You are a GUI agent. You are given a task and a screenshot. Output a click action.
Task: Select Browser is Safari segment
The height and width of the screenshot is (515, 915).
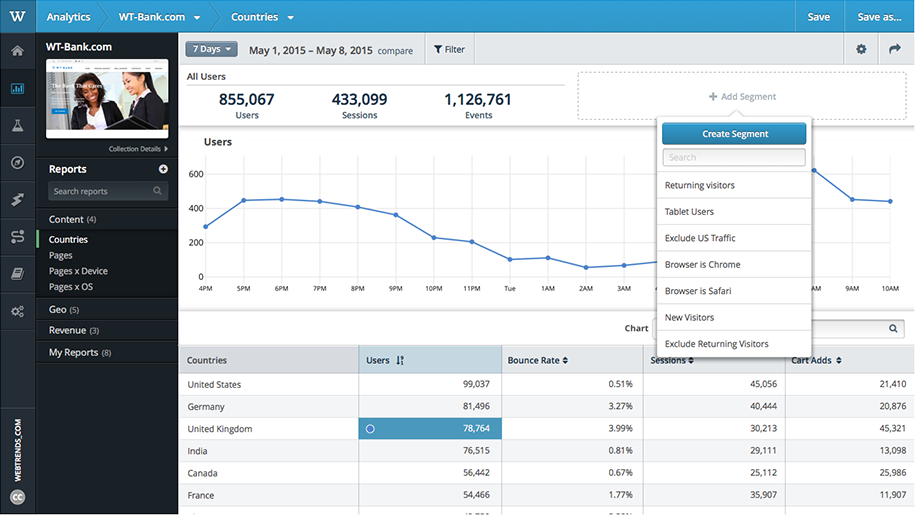click(734, 290)
